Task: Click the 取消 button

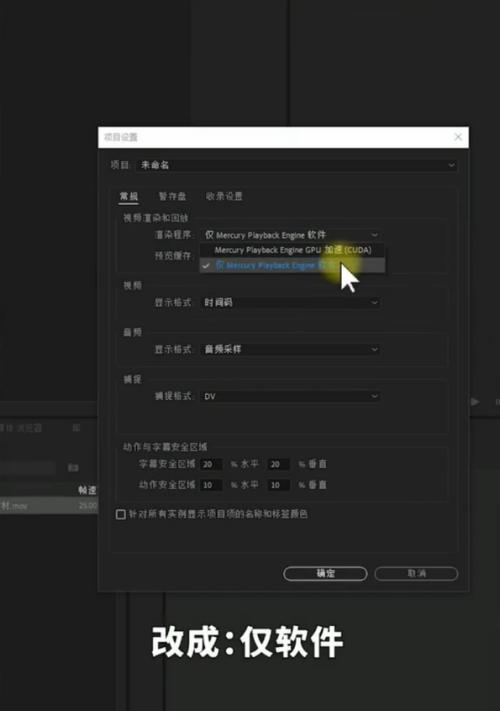Action: tap(416, 574)
